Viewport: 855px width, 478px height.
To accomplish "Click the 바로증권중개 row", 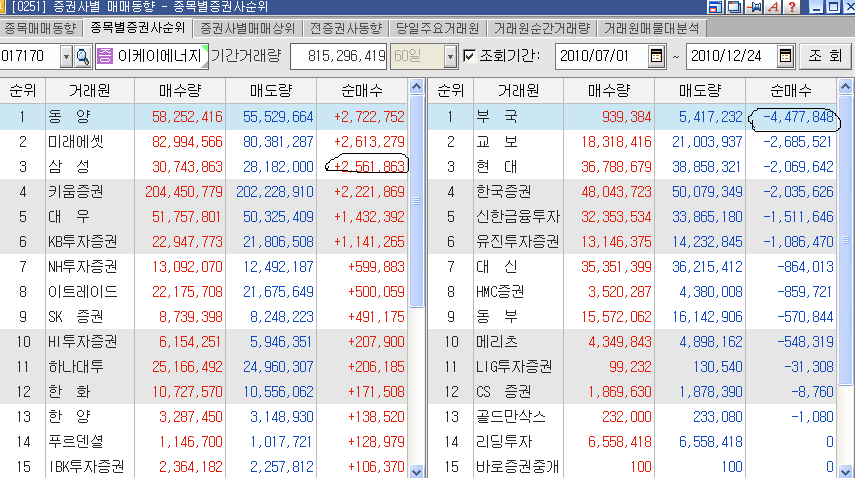I will pyautogui.click(x=632, y=467).
